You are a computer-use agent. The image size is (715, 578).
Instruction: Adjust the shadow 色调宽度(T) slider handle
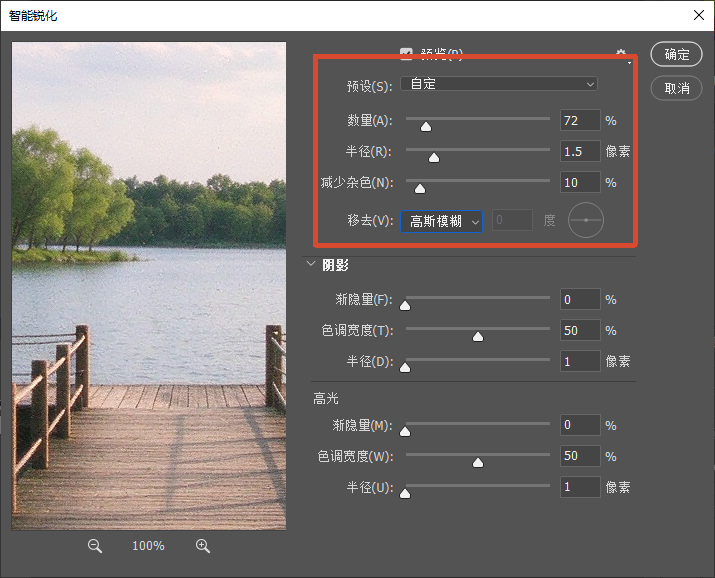pos(478,336)
